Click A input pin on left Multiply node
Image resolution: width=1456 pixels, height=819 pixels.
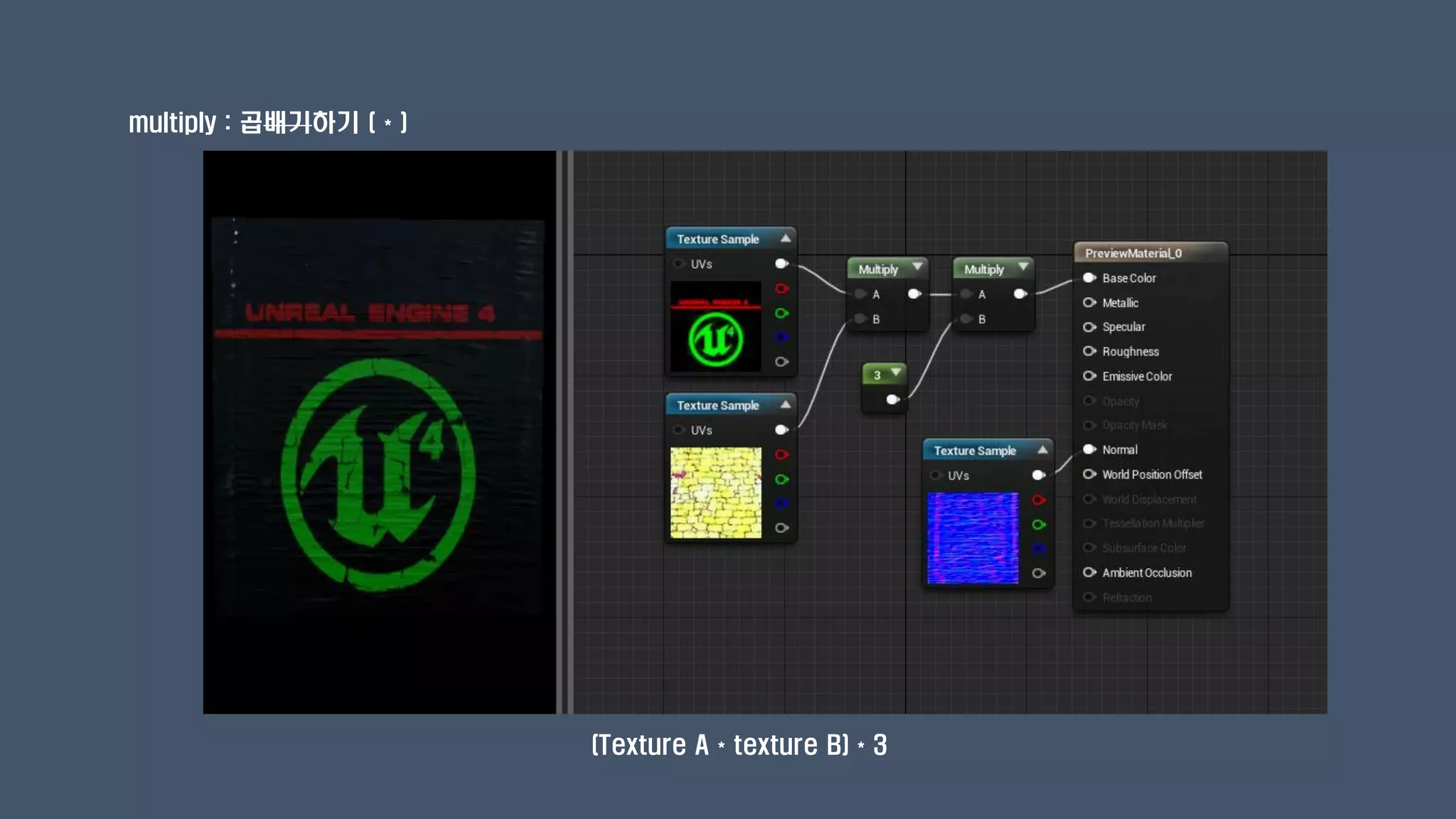coord(860,294)
